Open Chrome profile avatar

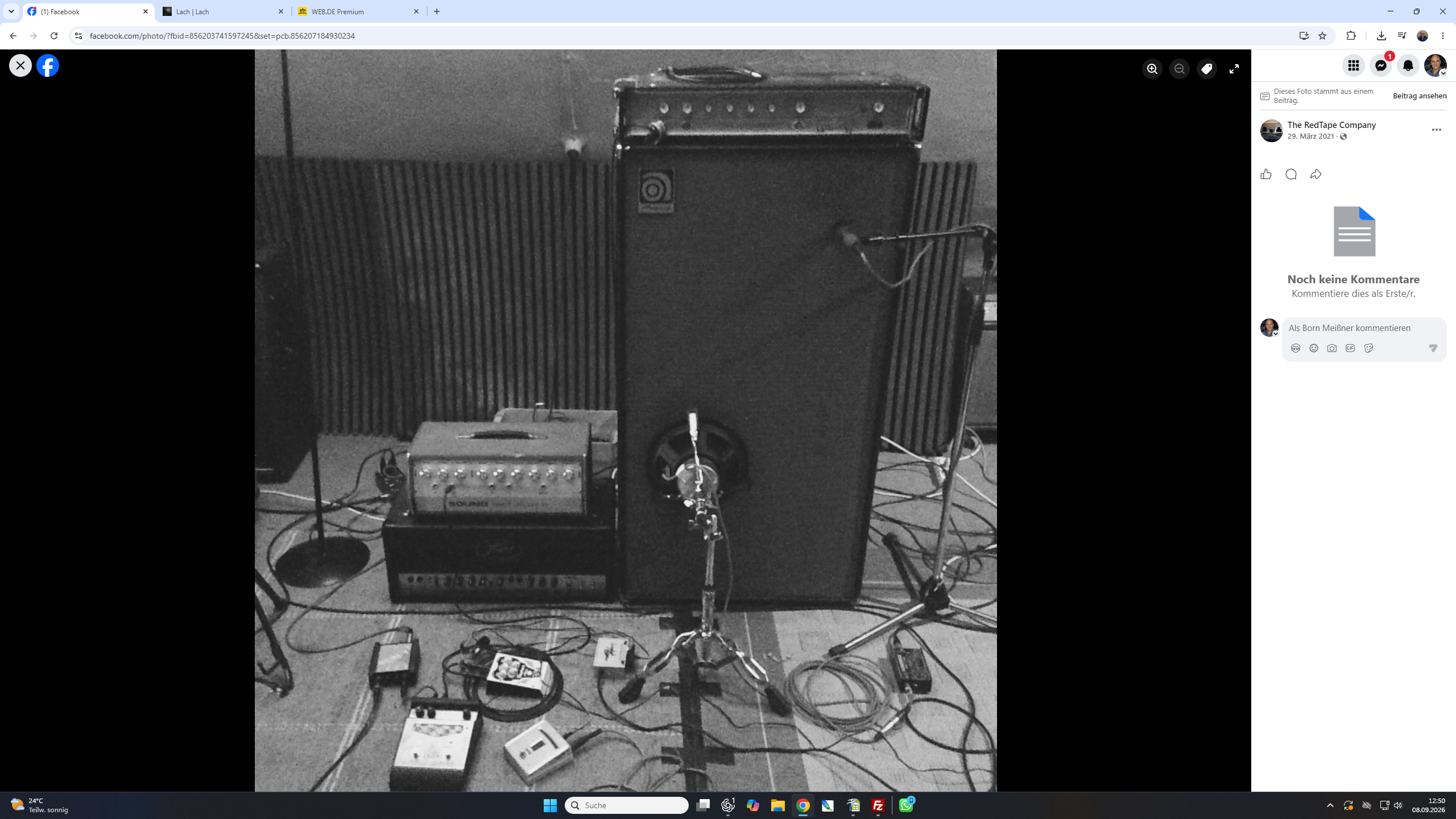[1422, 36]
